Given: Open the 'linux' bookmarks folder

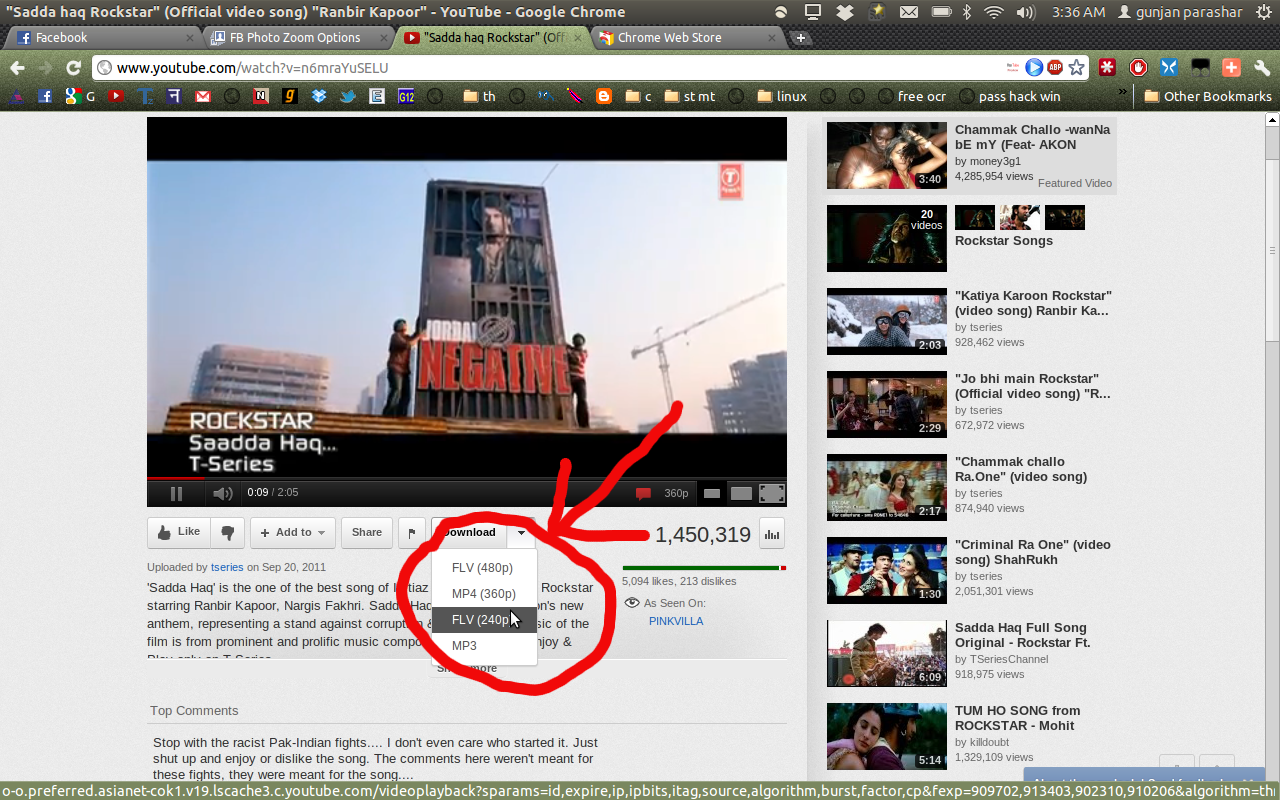Looking at the screenshot, I should (782, 97).
